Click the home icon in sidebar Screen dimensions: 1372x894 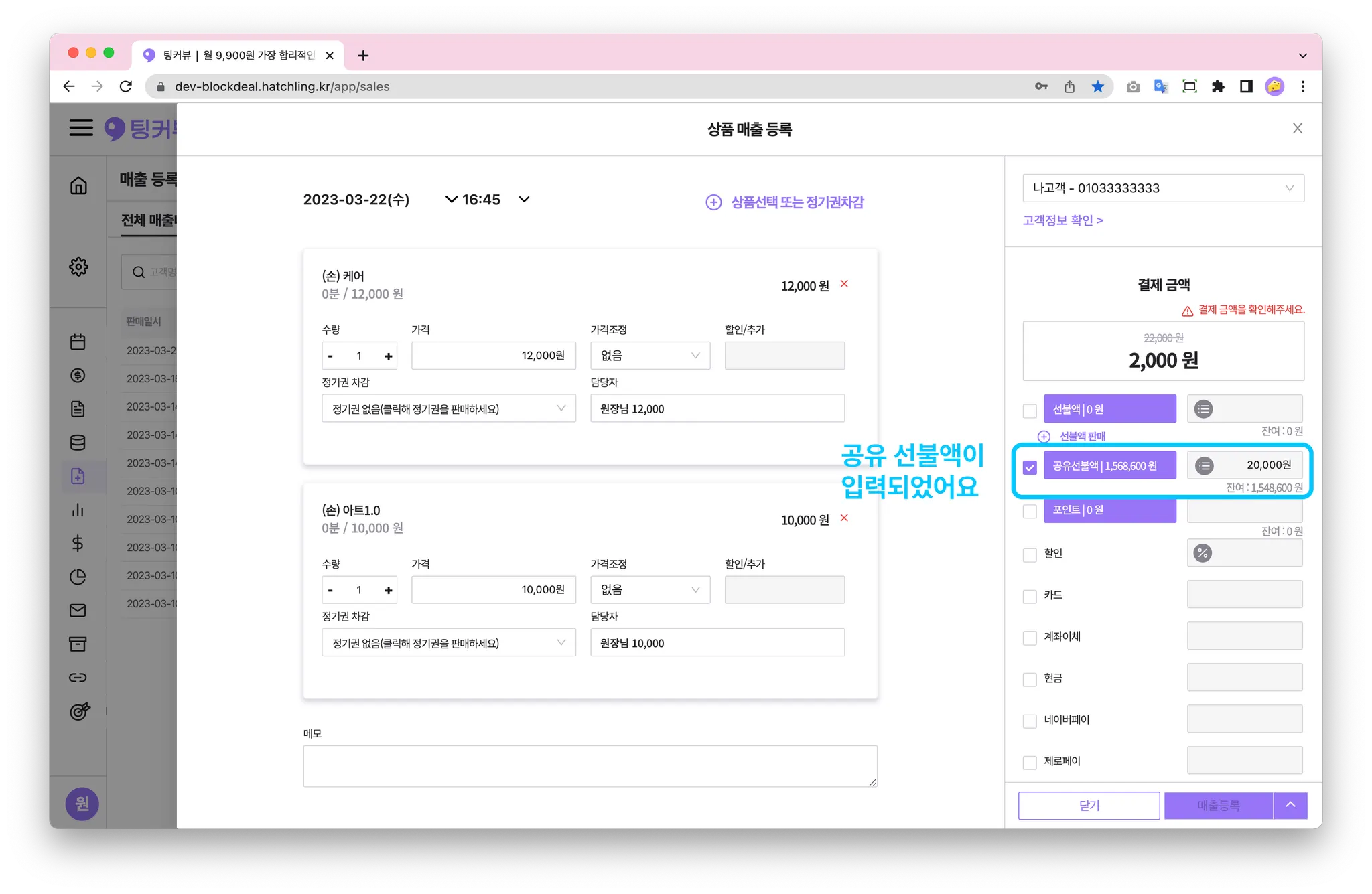coord(78,185)
